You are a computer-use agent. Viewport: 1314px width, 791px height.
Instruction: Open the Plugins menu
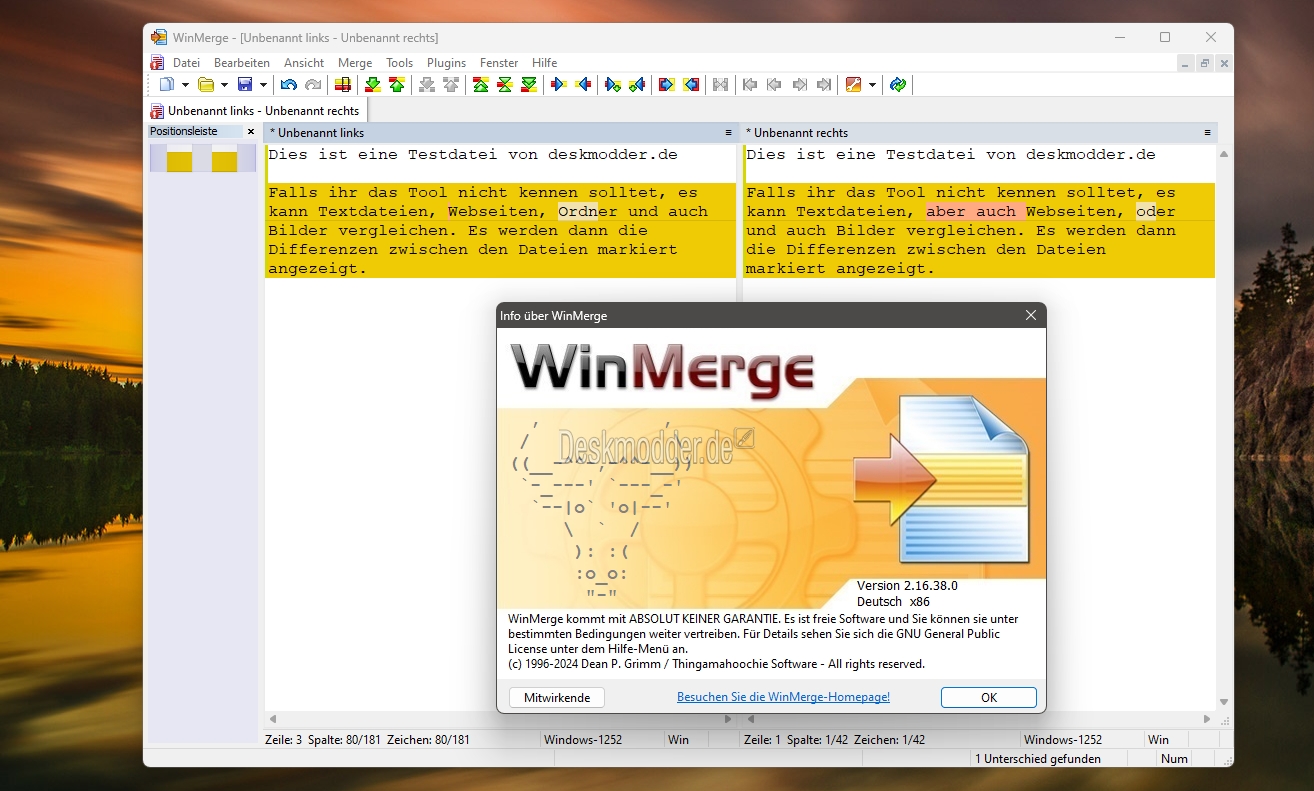tap(447, 62)
